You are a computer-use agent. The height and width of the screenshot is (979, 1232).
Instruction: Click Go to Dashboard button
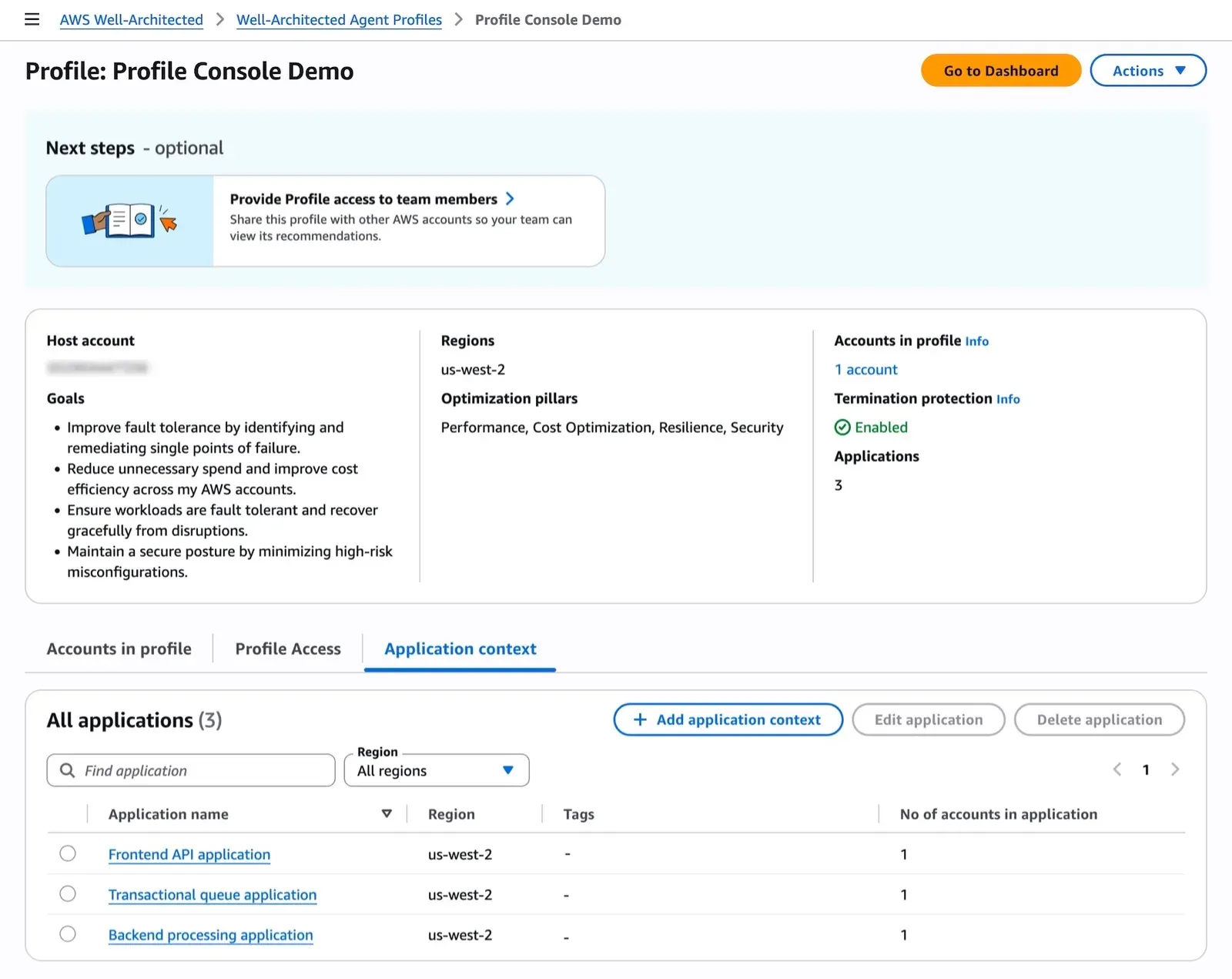pyautogui.click(x=1001, y=71)
